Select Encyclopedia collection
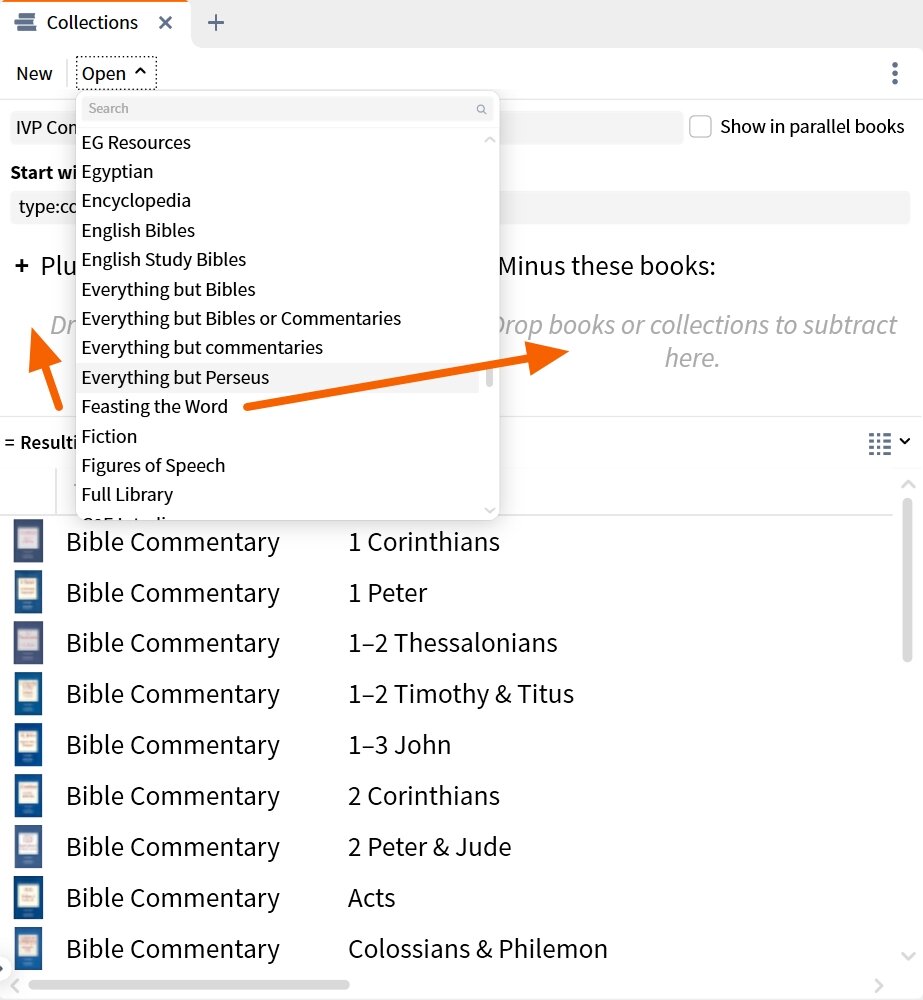 (x=136, y=201)
